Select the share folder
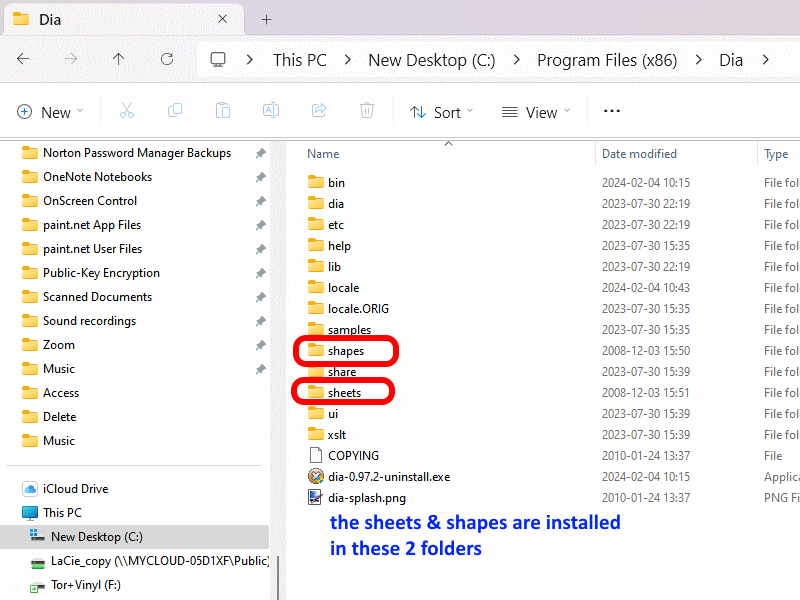The width and height of the screenshot is (800, 600). [332, 372]
